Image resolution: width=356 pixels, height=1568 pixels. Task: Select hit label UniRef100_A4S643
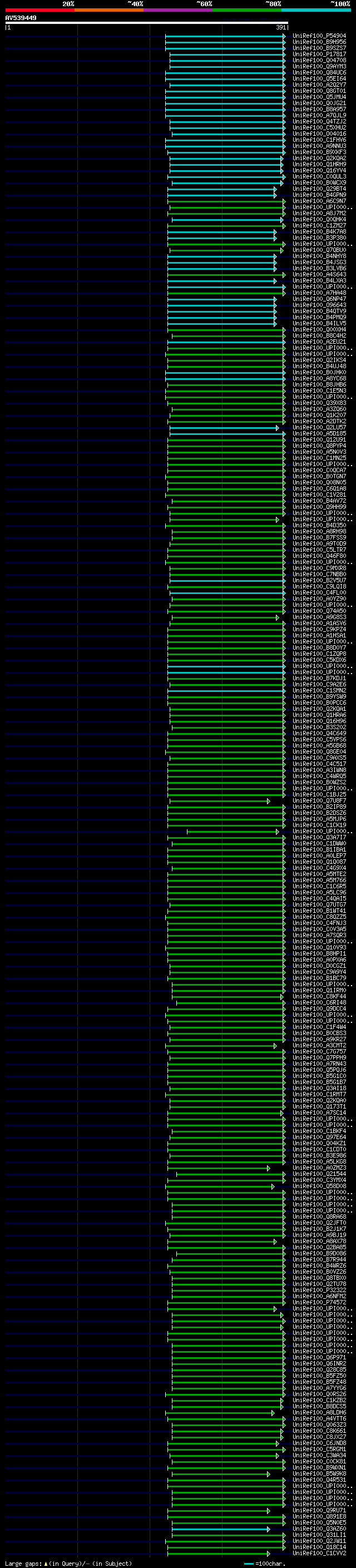pos(319,275)
